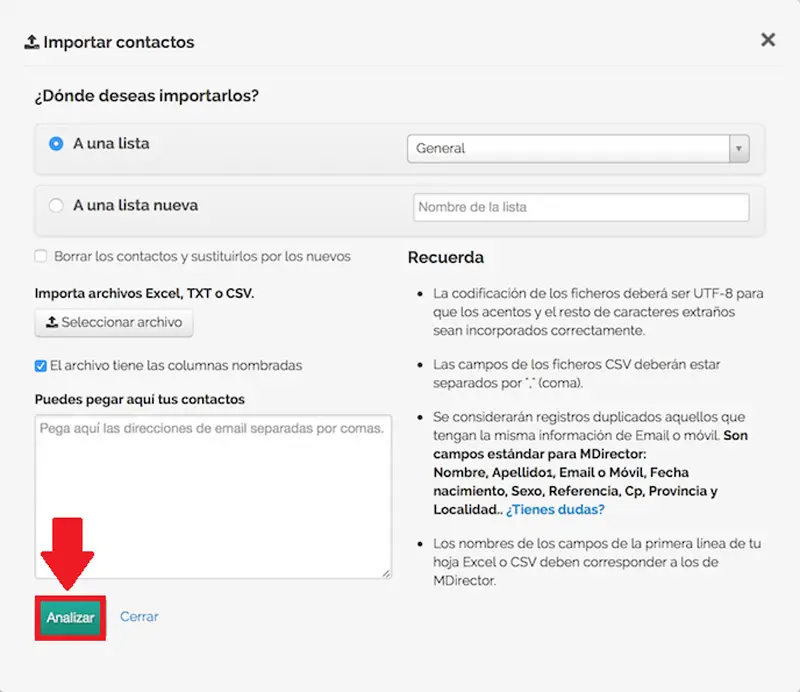The height and width of the screenshot is (692, 800).
Task: Select the "A una lista" radio button
Action: click(56, 143)
